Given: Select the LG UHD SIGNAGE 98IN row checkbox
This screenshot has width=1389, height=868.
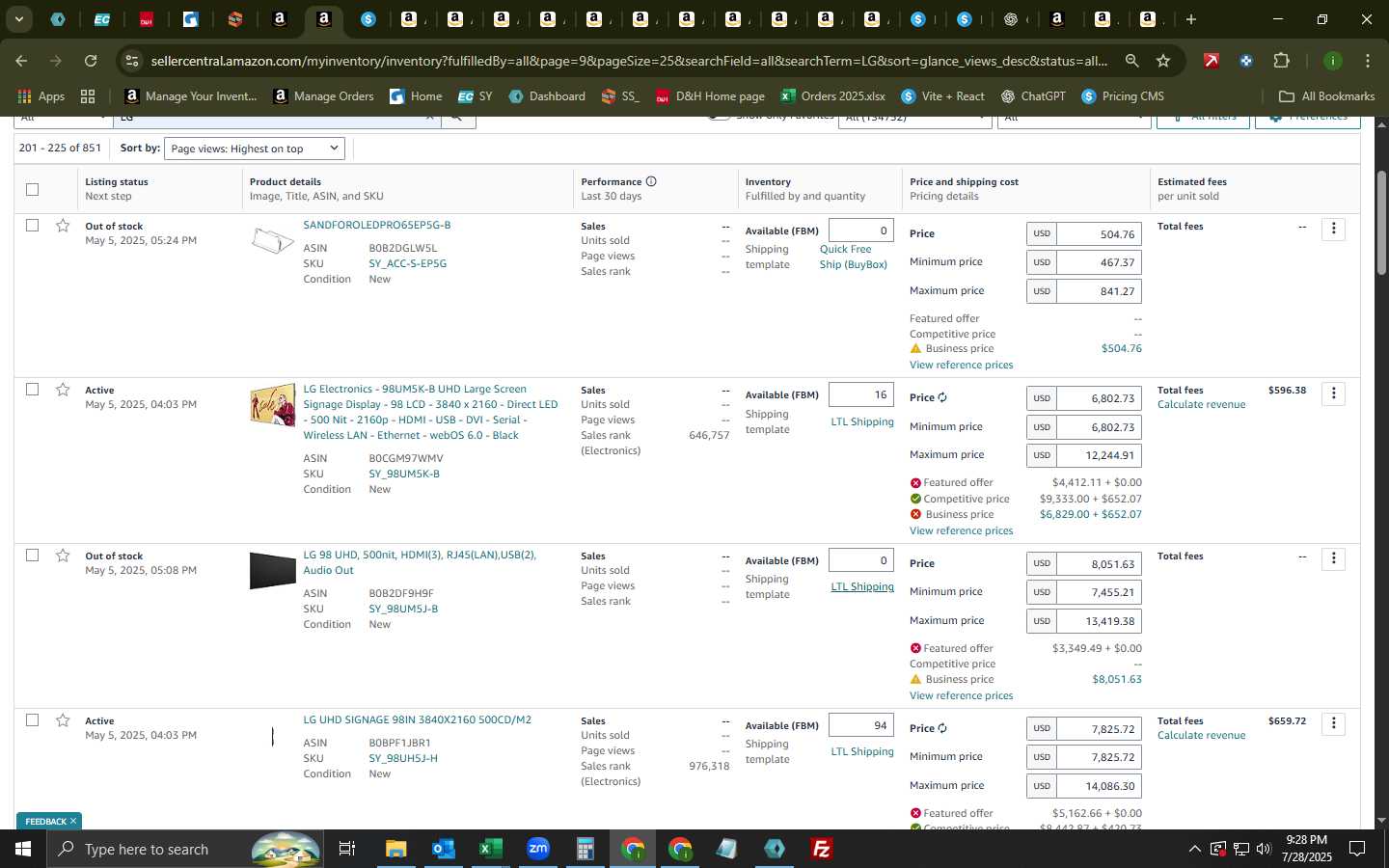Looking at the screenshot, I should coord(33,720).
